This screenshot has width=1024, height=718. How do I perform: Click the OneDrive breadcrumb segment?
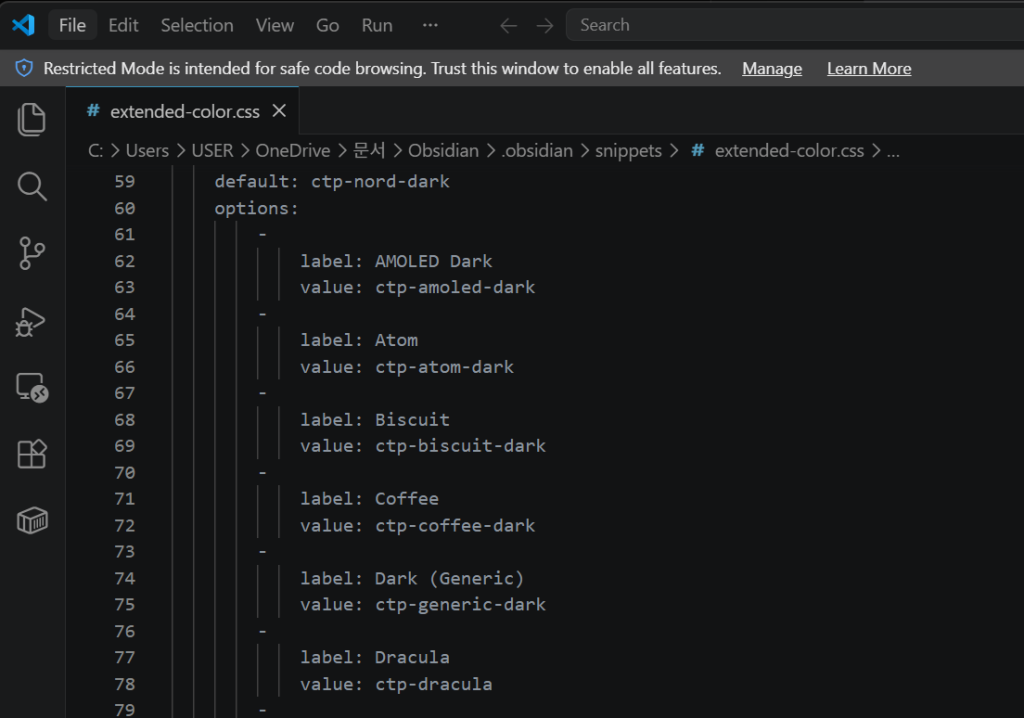pyautogui.click(x=293, y=151)
